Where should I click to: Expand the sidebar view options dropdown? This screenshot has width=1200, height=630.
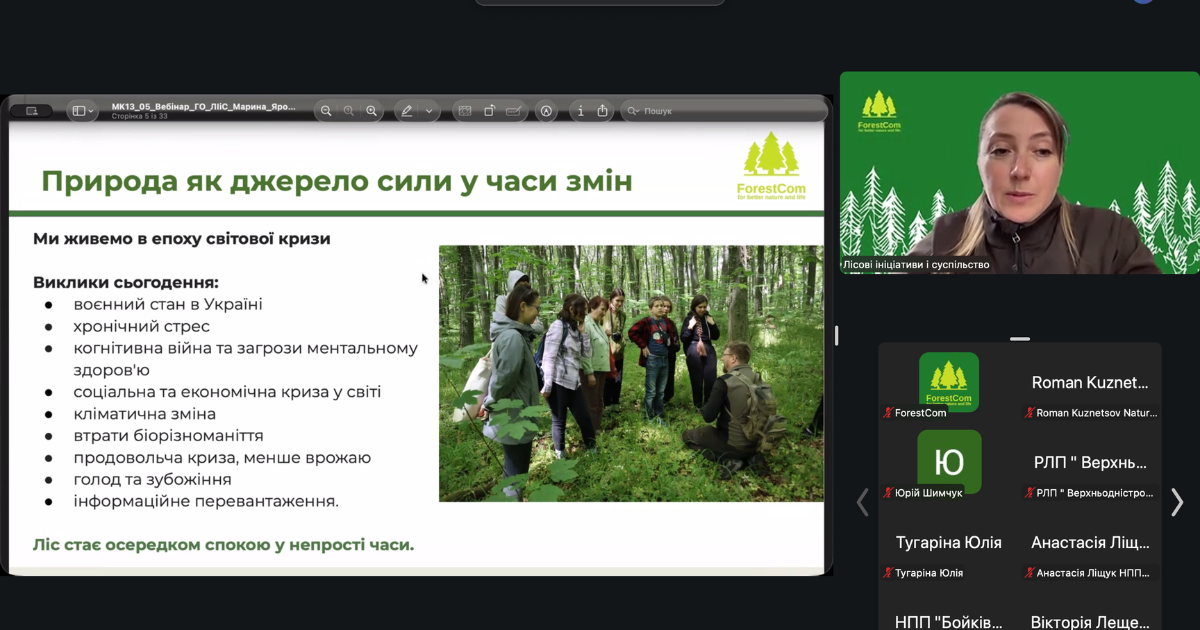pos(84,111)
